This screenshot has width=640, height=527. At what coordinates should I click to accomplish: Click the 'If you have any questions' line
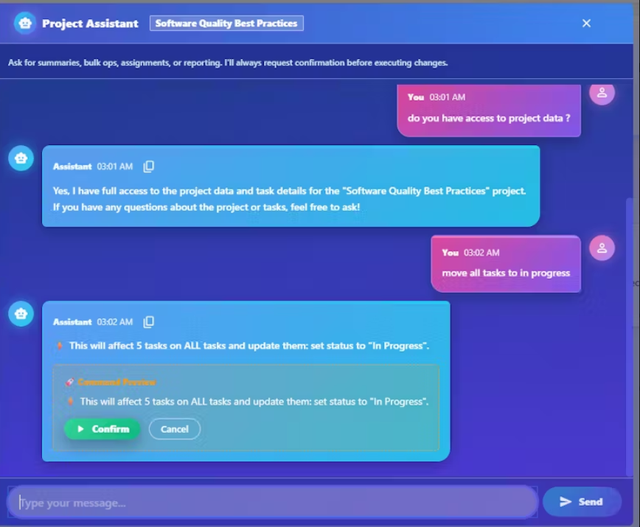206,207
